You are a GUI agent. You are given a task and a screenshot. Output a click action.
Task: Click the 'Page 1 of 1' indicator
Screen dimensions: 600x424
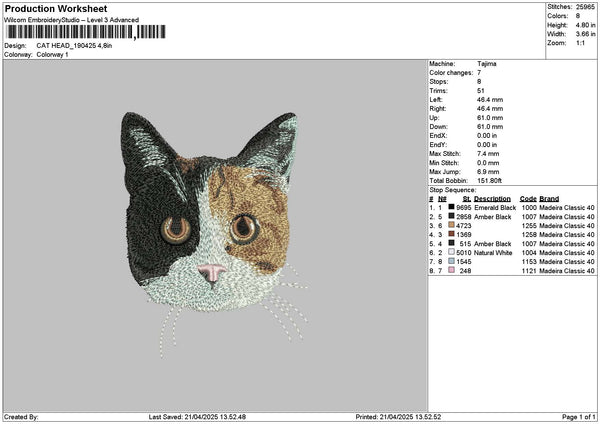click(579, 417)
